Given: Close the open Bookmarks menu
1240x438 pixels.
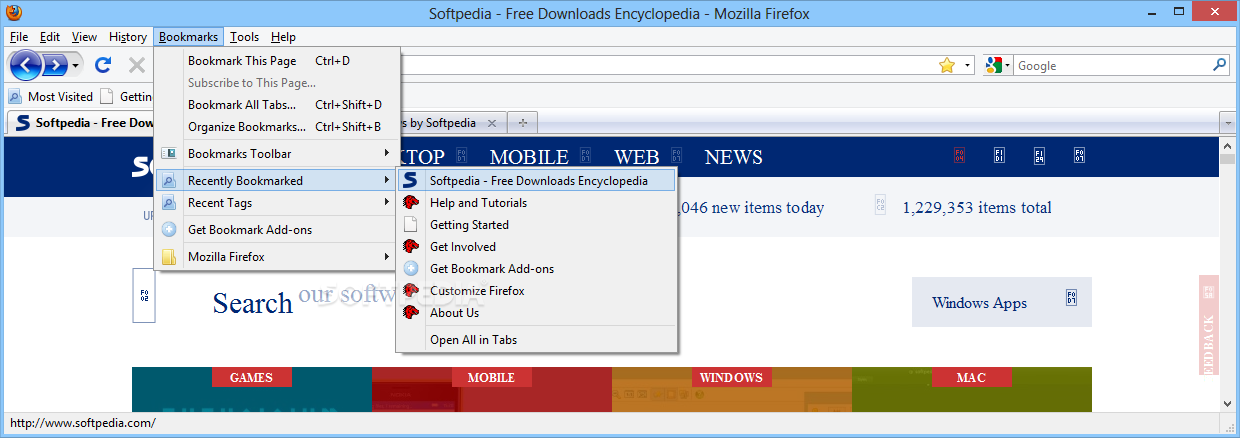Looking at the screenshot, I should click(188, 37).
